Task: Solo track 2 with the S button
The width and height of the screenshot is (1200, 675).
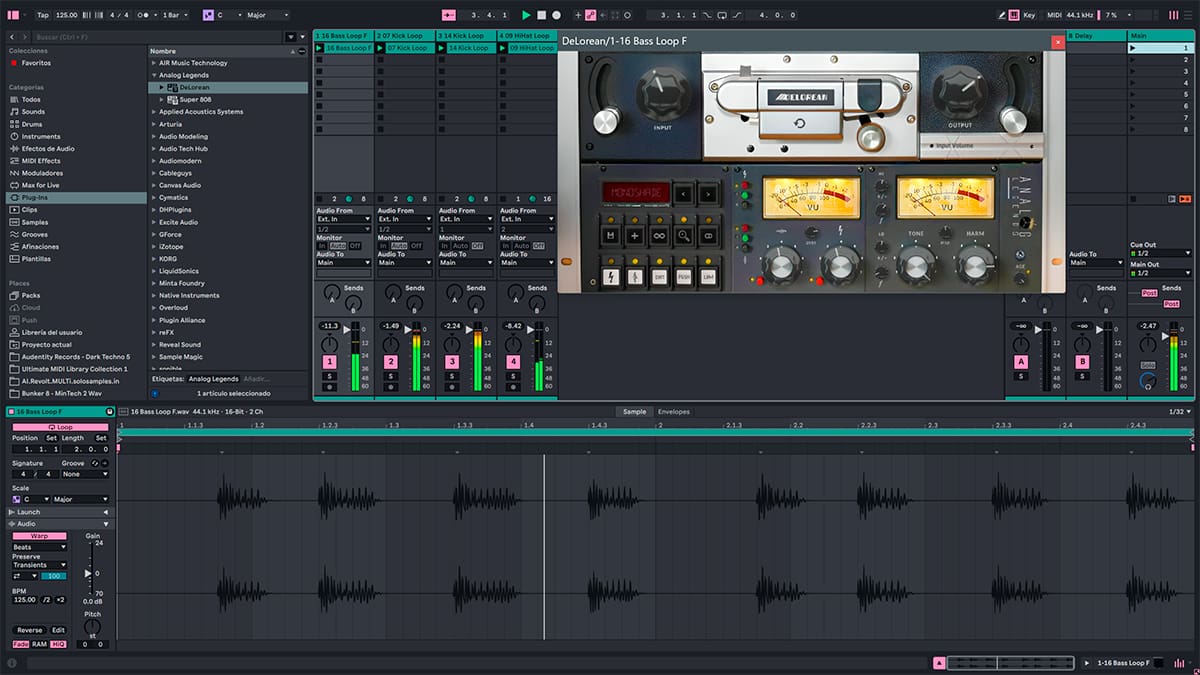Action: click(x=390, y=376)
